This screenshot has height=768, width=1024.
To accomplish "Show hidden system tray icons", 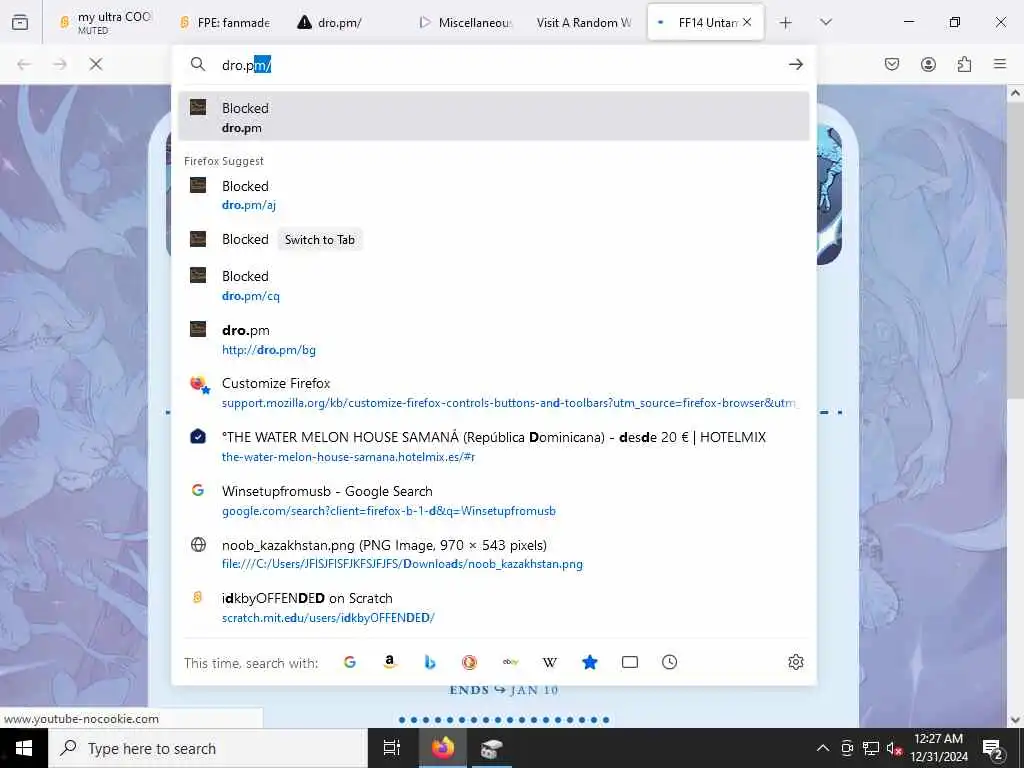I will click(x=823, y=748).
